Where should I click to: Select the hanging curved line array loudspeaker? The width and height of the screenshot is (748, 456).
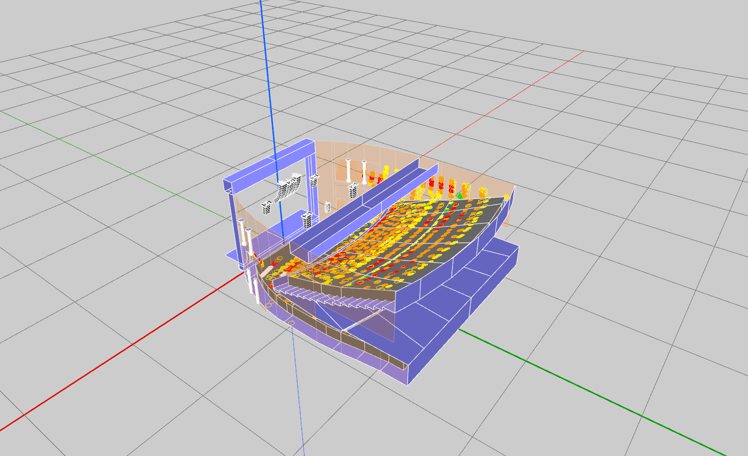coord(288,186)
